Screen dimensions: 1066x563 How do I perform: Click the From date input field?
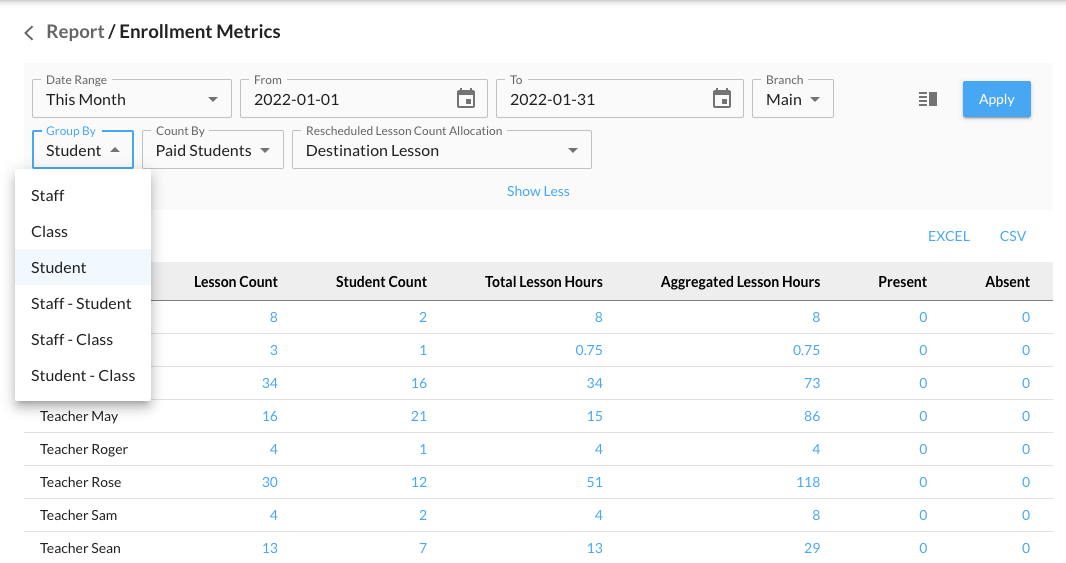345,99
